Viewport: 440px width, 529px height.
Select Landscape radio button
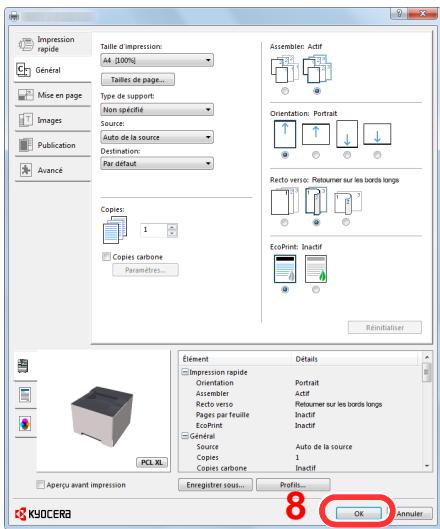(x=315, y=155)
